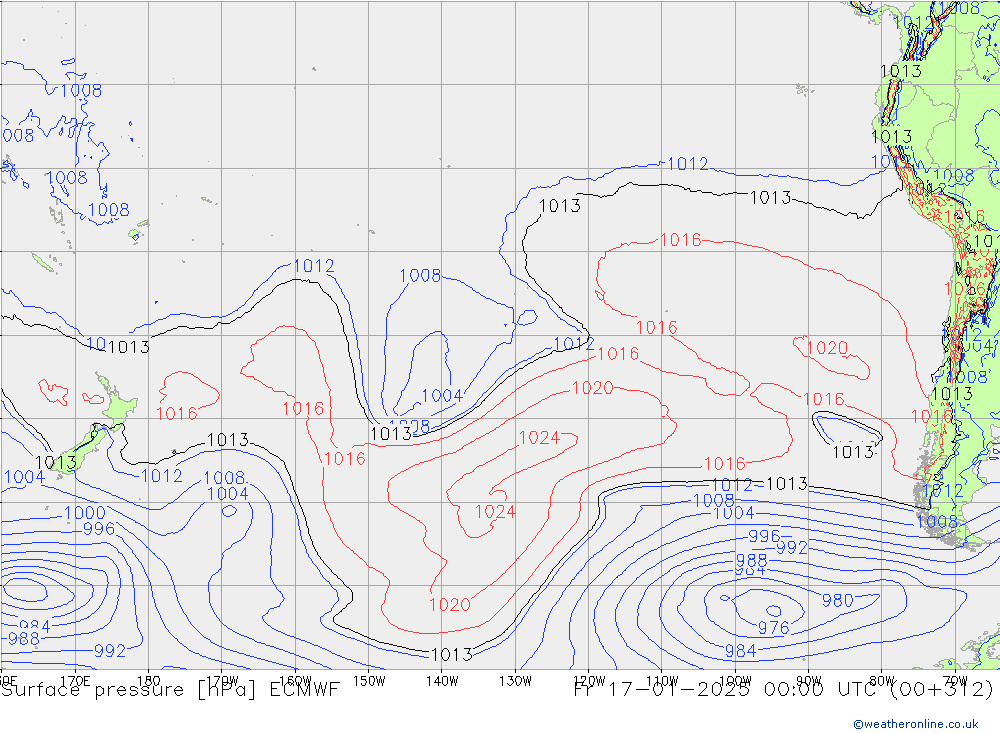1000x733 pixels.
Task: Open the weatheronline.co.uk copyright link
Action: click(x=915, y=724)
